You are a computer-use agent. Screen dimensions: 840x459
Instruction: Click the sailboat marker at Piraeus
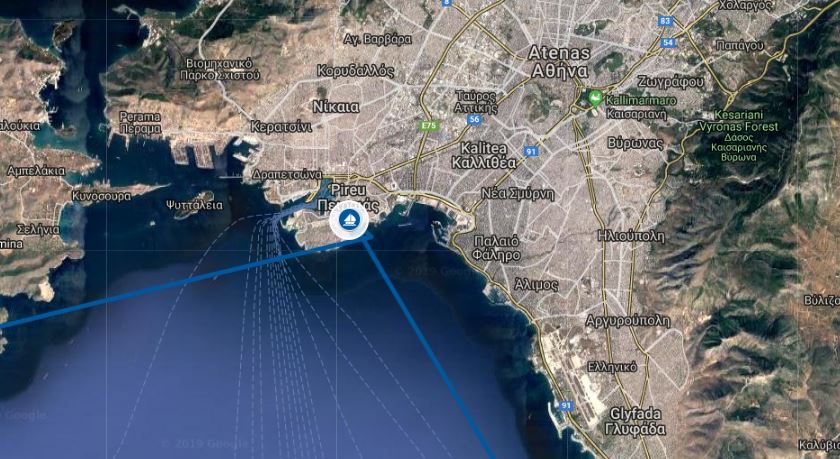[x=349, y=221]
